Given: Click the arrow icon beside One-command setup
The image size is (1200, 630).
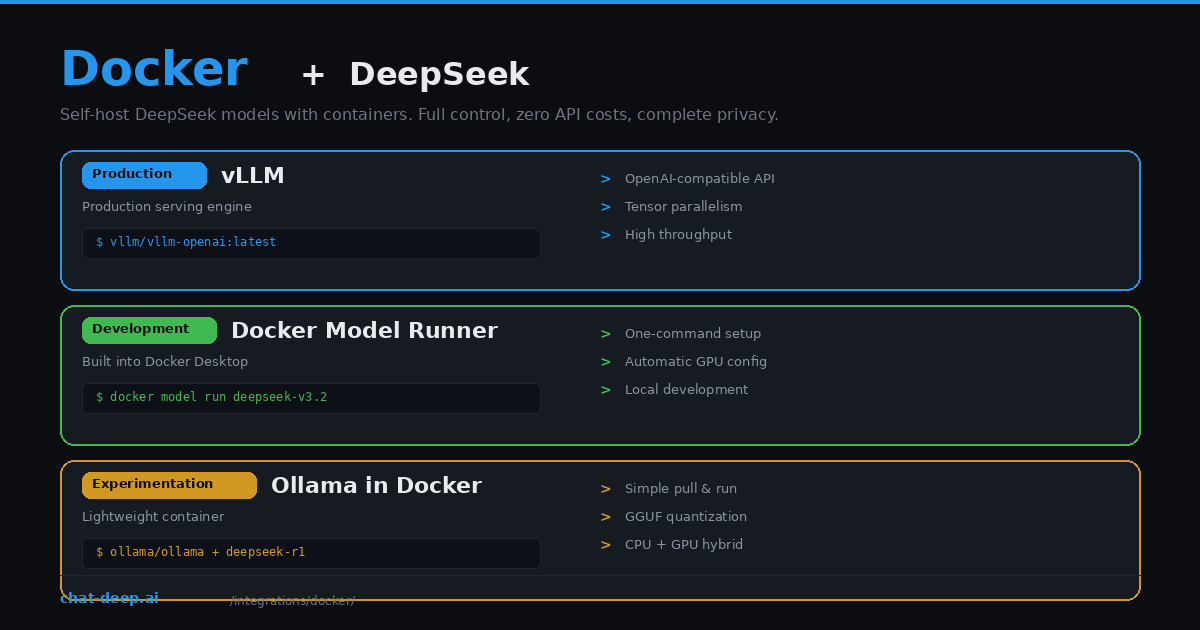Looking at the screenshot, I should point(605,333).
